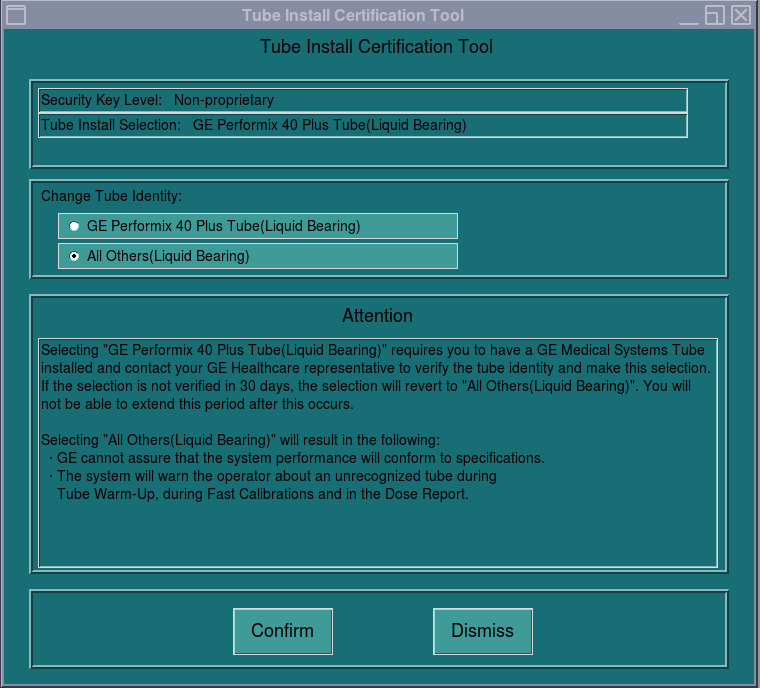This screenshot has width=760, height=688.
Task: Maximize the Tube Install Certification Tool window
Action: [x=714, y=15]
